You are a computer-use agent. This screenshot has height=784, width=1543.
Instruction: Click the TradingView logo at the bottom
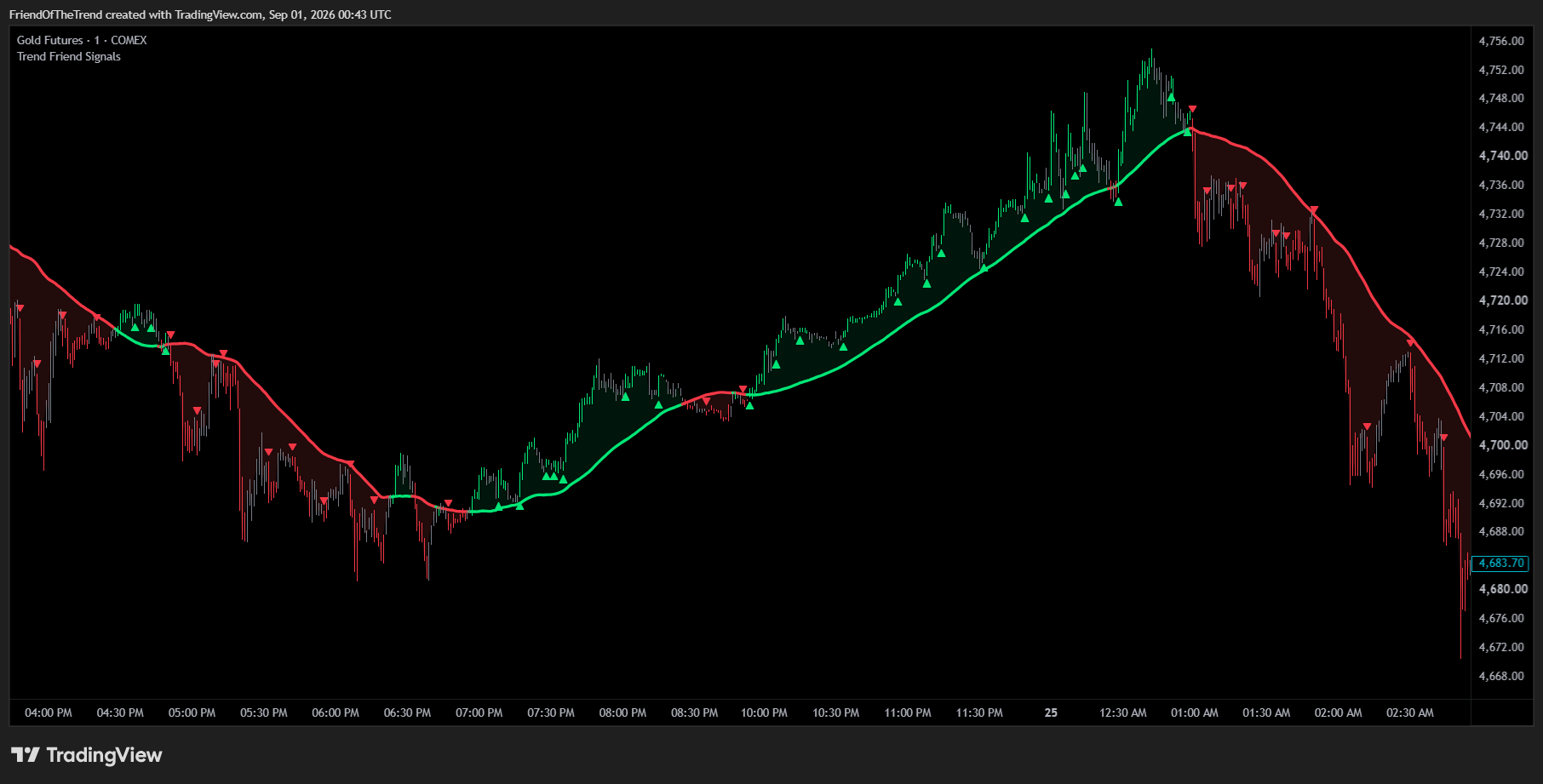86,755
